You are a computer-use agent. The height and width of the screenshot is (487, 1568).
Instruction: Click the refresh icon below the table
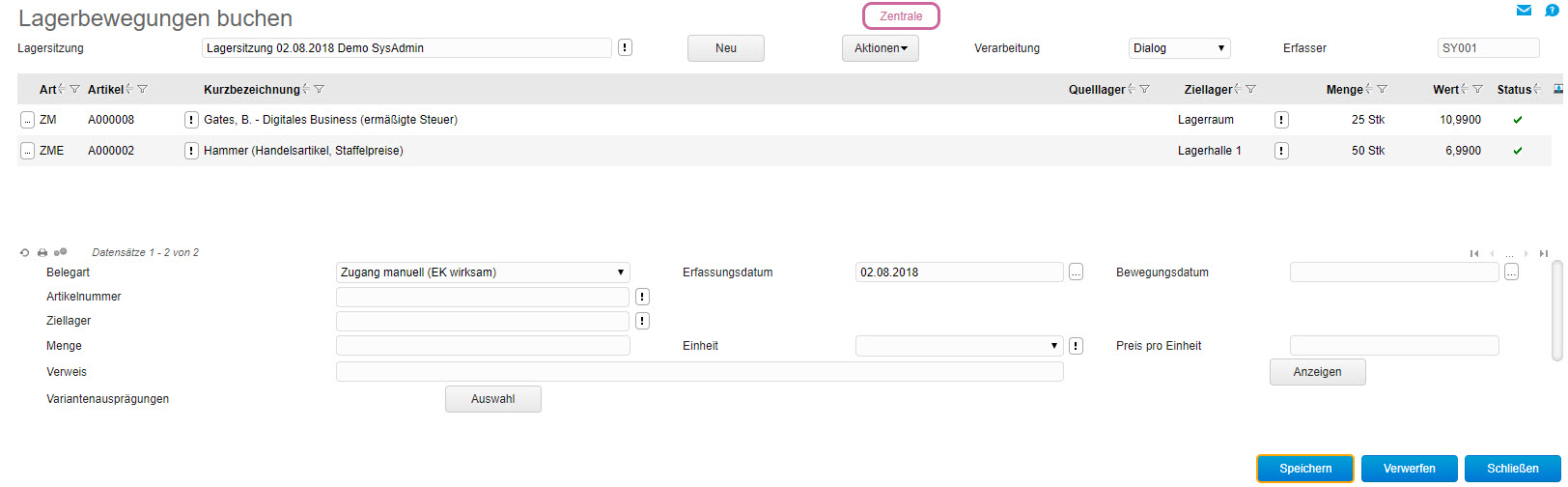click(25, 253)
